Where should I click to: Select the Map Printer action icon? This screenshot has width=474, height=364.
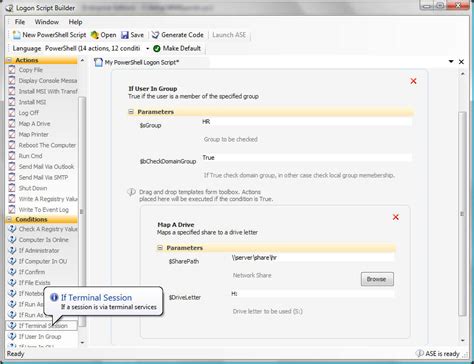point(12,134)
